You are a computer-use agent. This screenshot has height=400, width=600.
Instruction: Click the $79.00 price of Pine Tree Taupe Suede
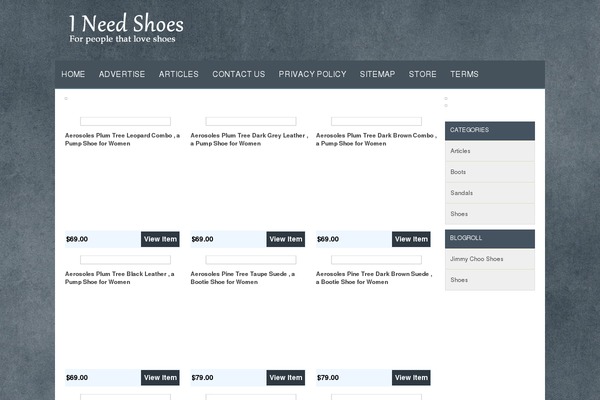click(202, 378)
